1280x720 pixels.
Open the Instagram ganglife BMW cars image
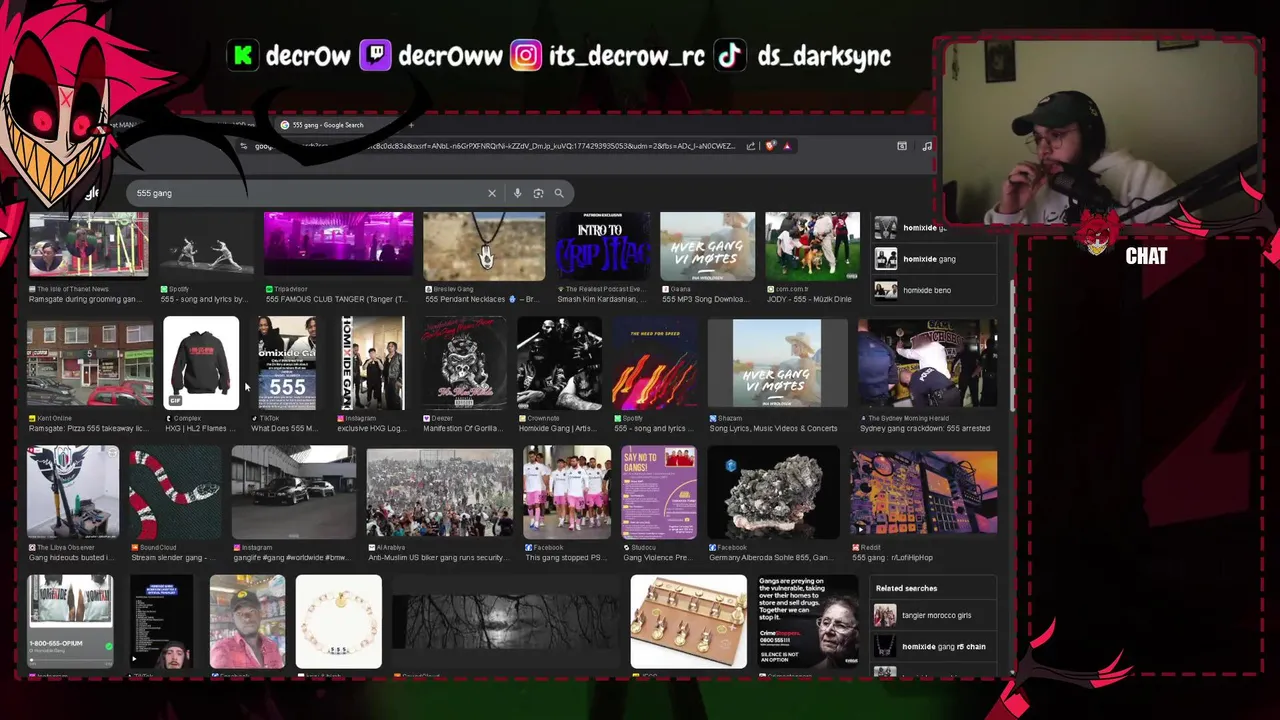(293, 493)
